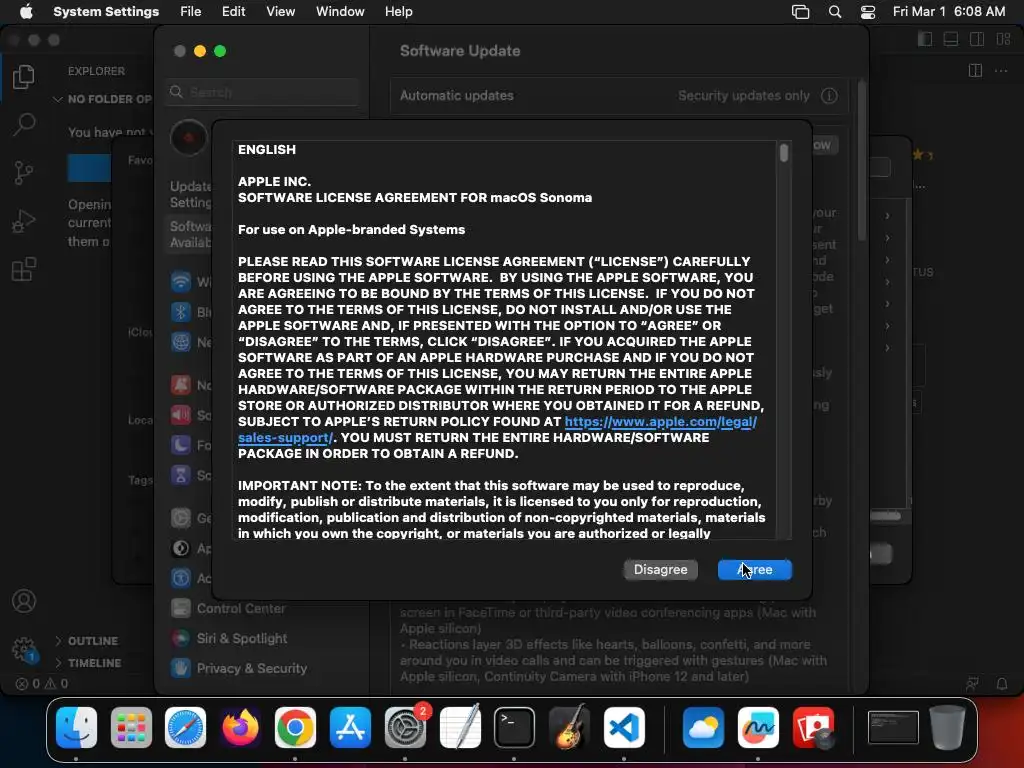Click the Automatic updates info icon

pos(829,96)
